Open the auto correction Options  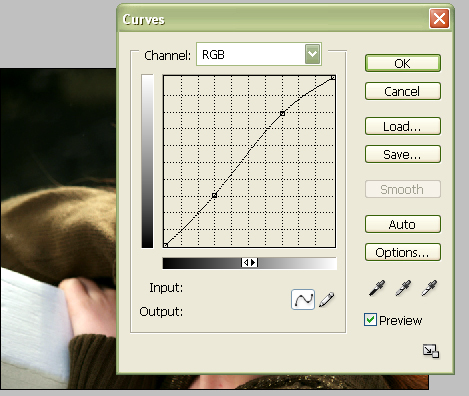(403, 252)
